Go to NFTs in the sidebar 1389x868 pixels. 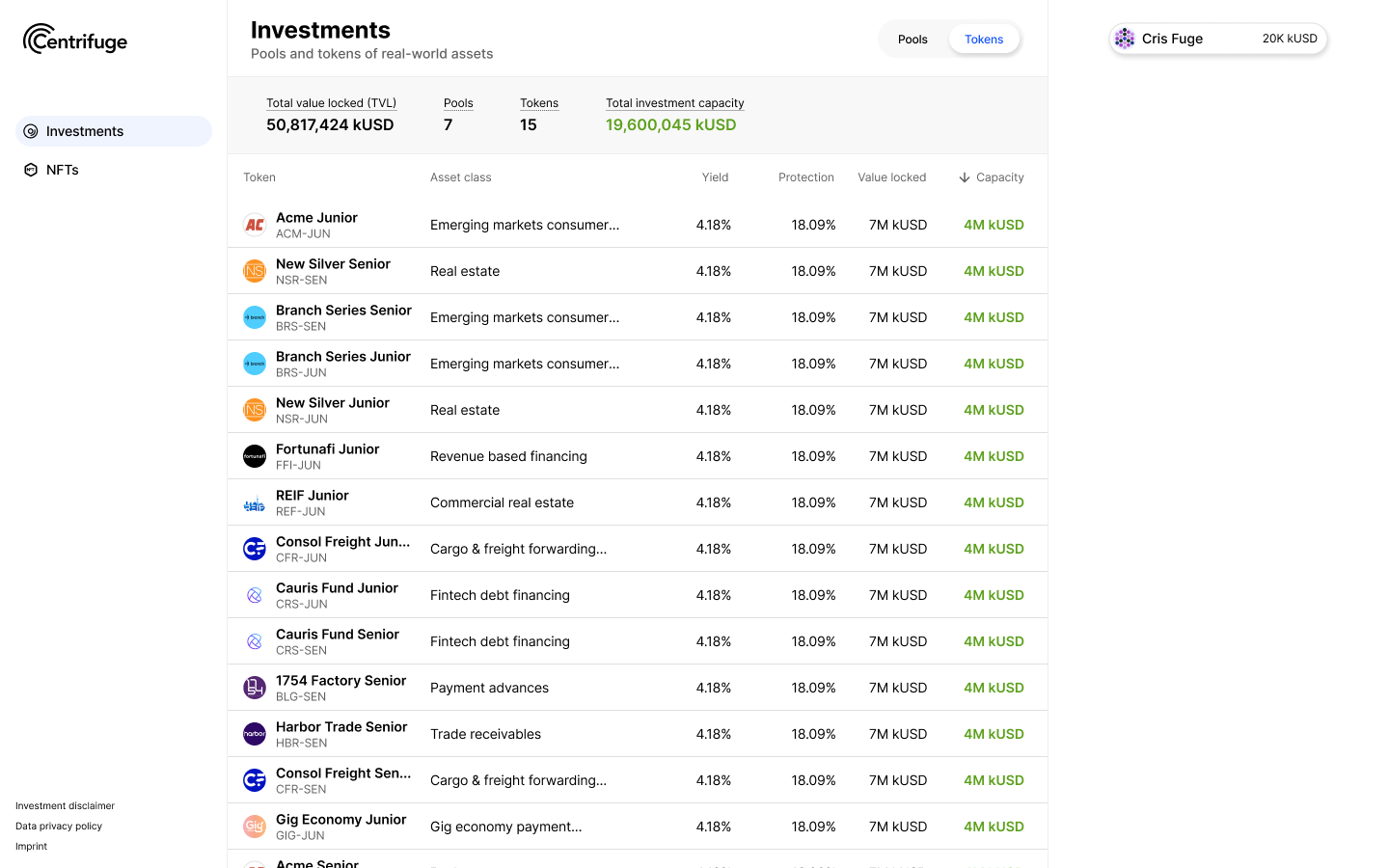[63, 170]
